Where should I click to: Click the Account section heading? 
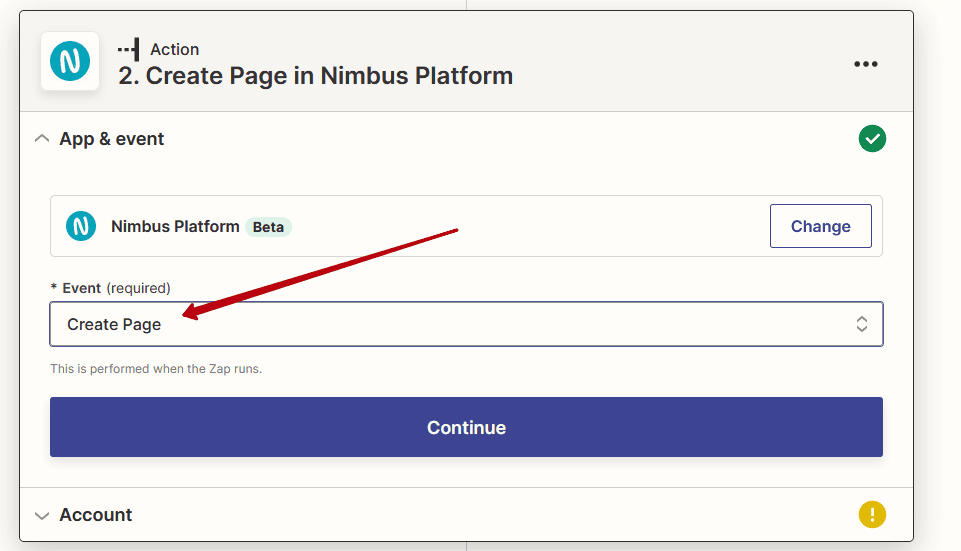click(96, 515)
